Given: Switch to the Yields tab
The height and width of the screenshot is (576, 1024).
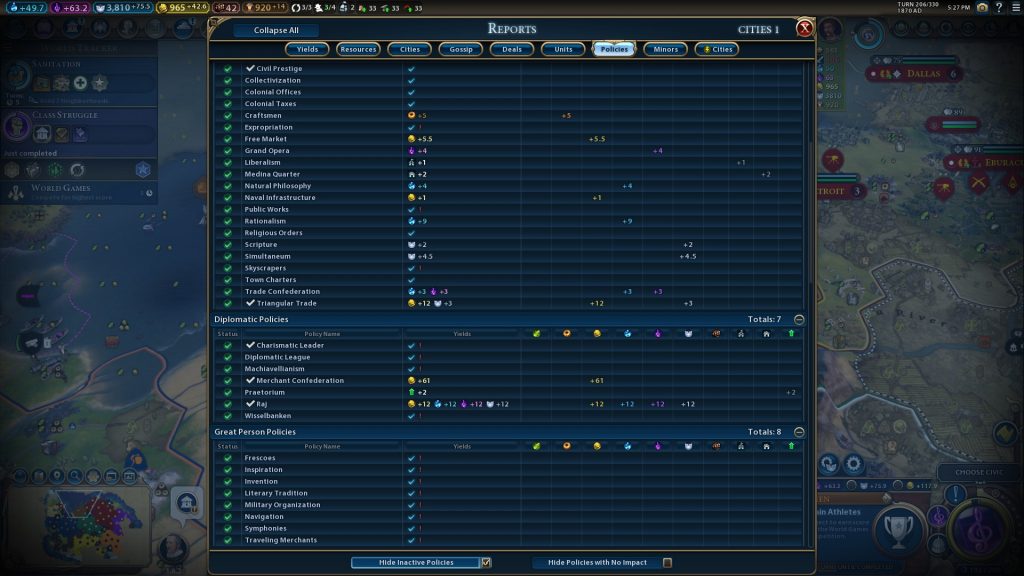Looking at the screenshot, I should [307, 49].
